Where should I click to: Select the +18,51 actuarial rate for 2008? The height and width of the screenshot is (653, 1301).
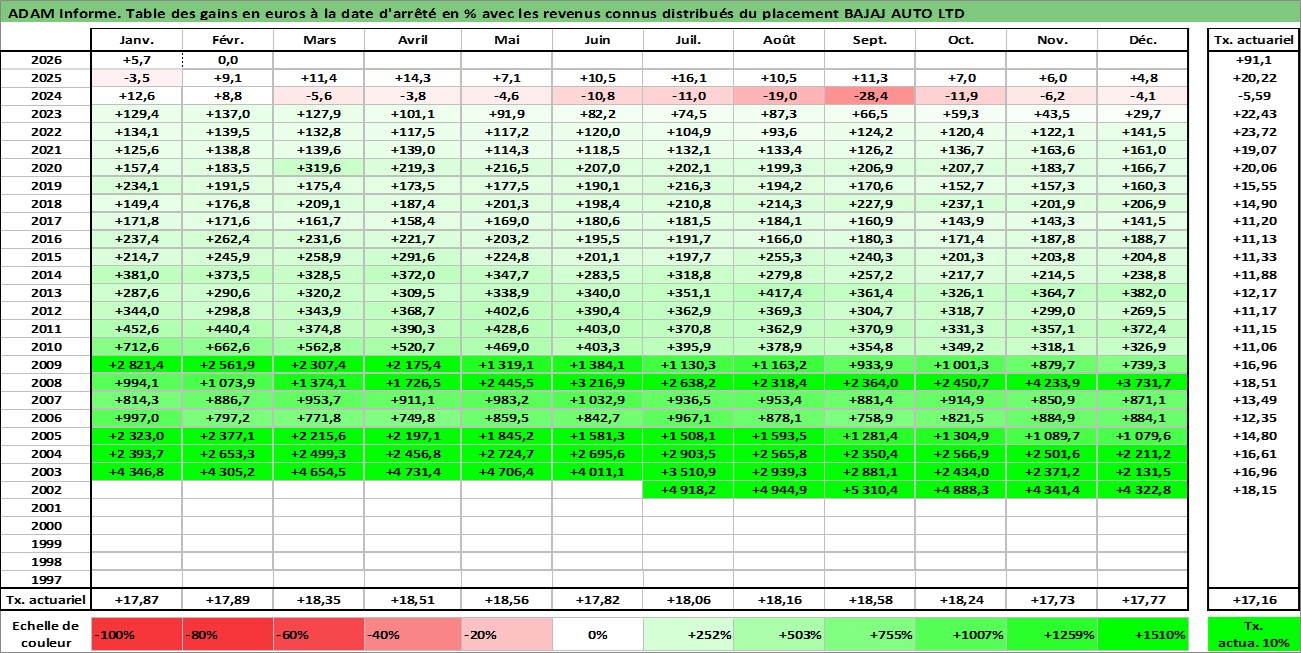[x=1253, y=383]
